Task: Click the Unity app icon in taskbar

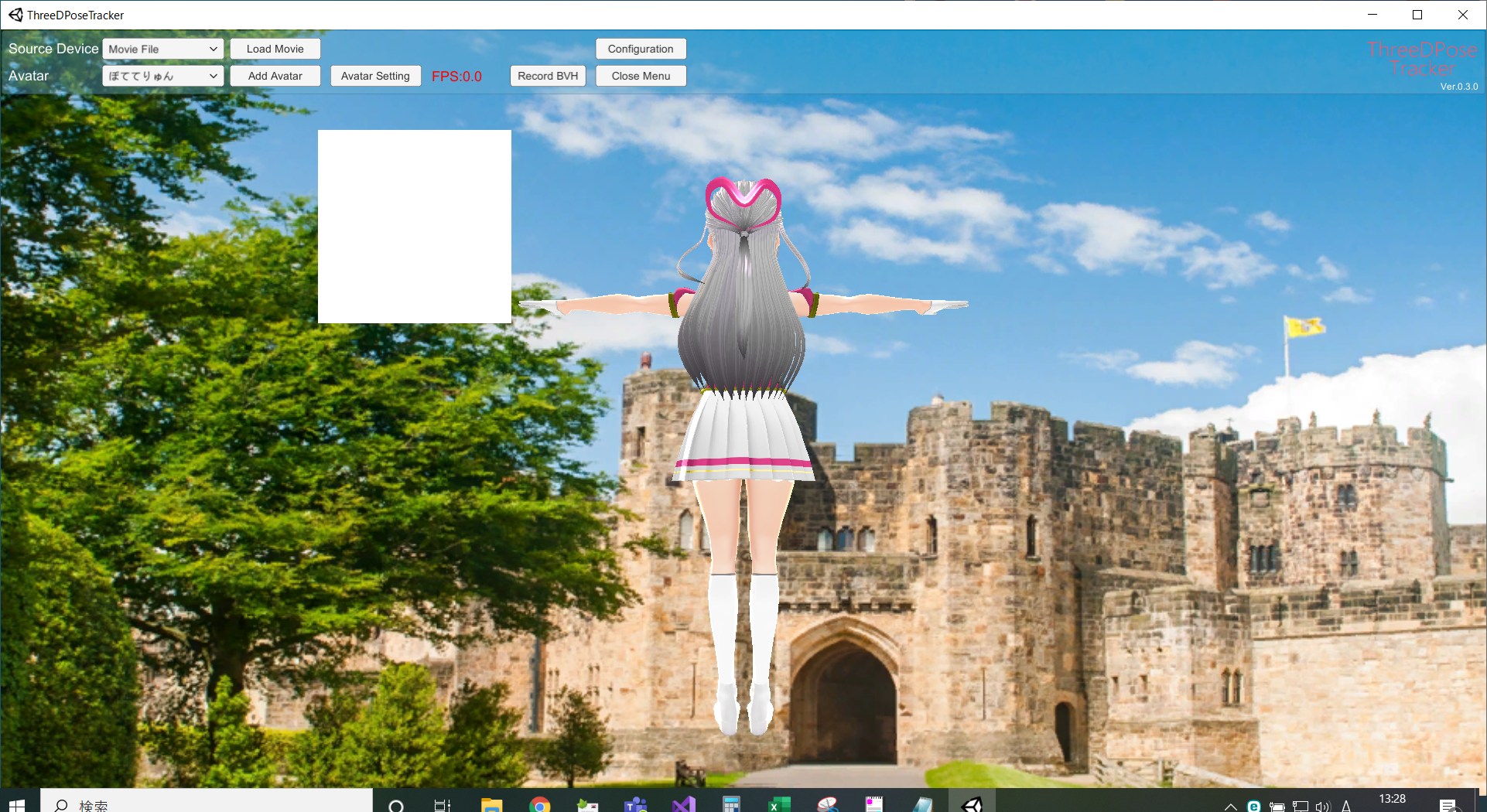Action: 972,805
